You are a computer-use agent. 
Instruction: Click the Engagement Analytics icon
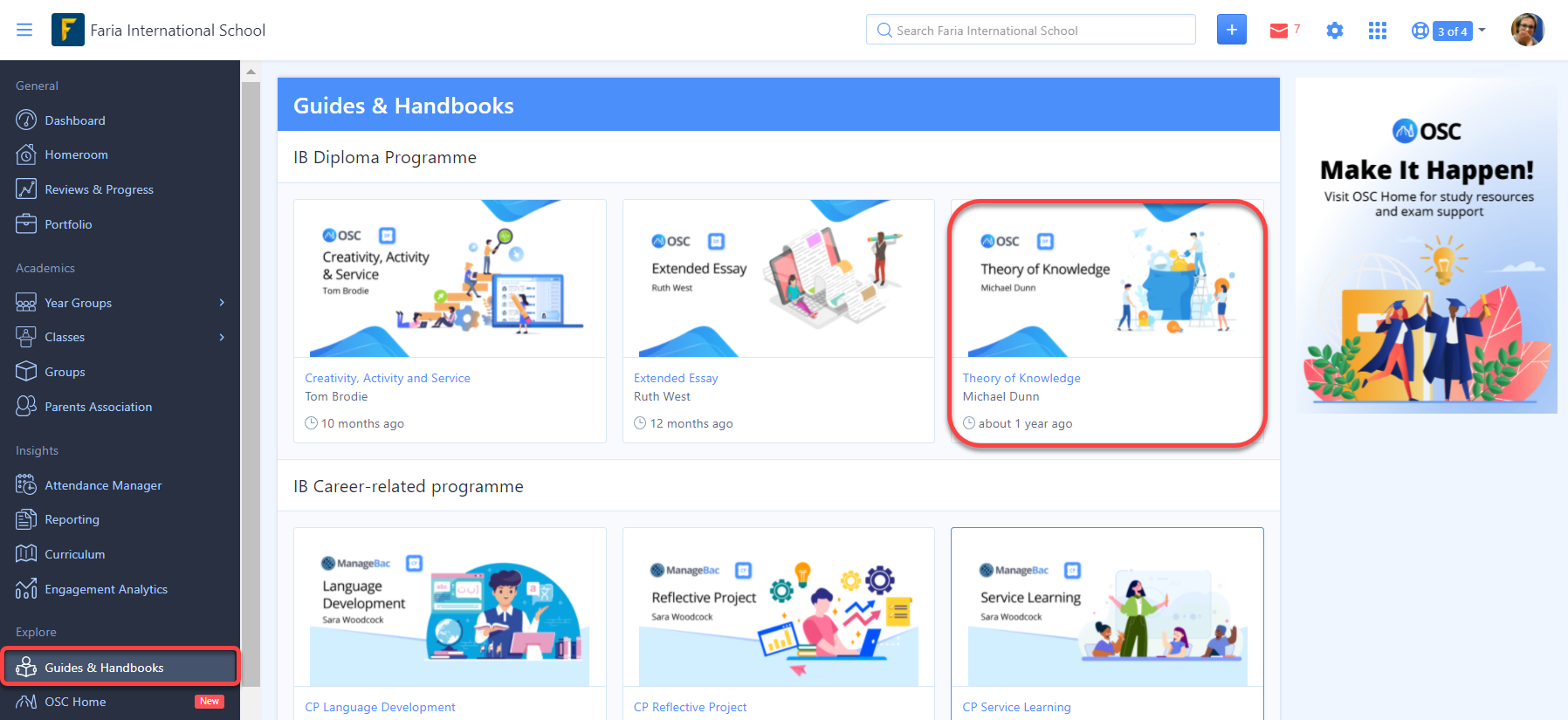click(26, 589)
